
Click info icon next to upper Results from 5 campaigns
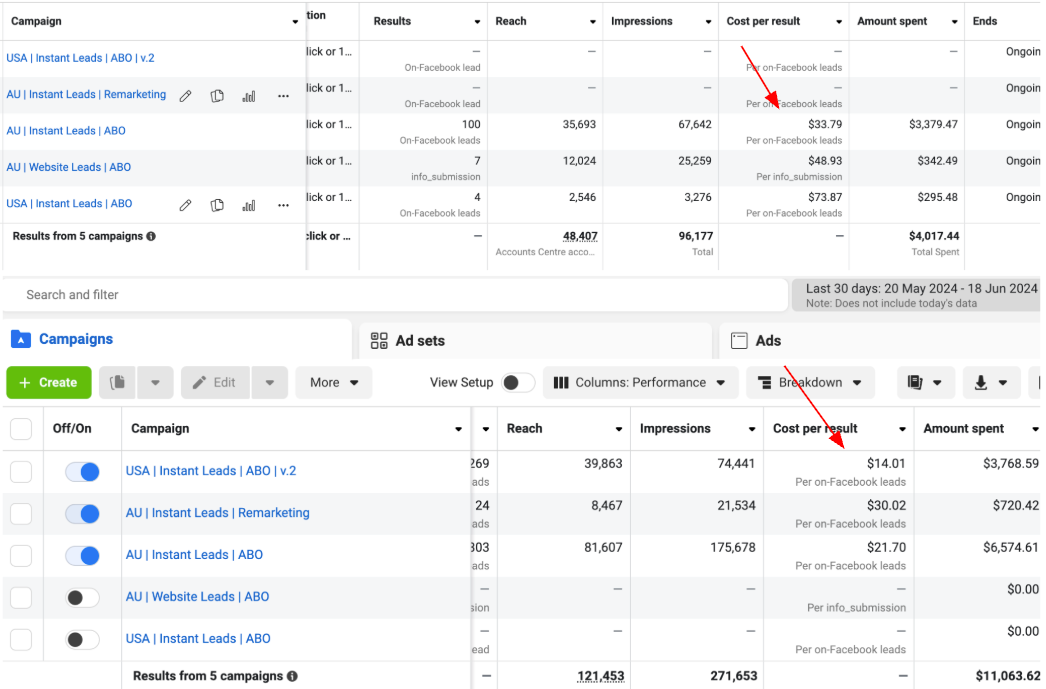151,236
